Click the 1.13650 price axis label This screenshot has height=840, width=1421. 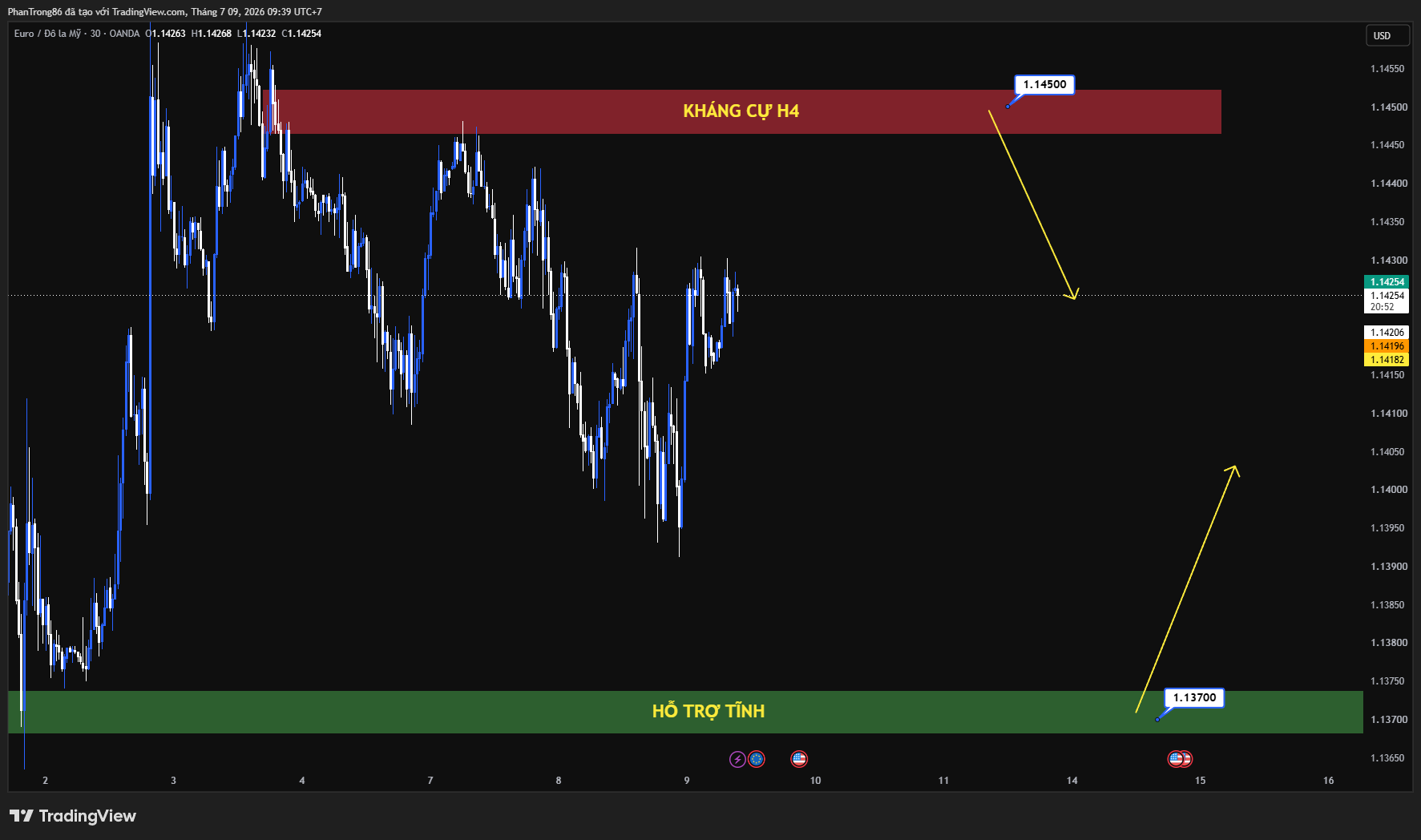(x=1387, y=758)
